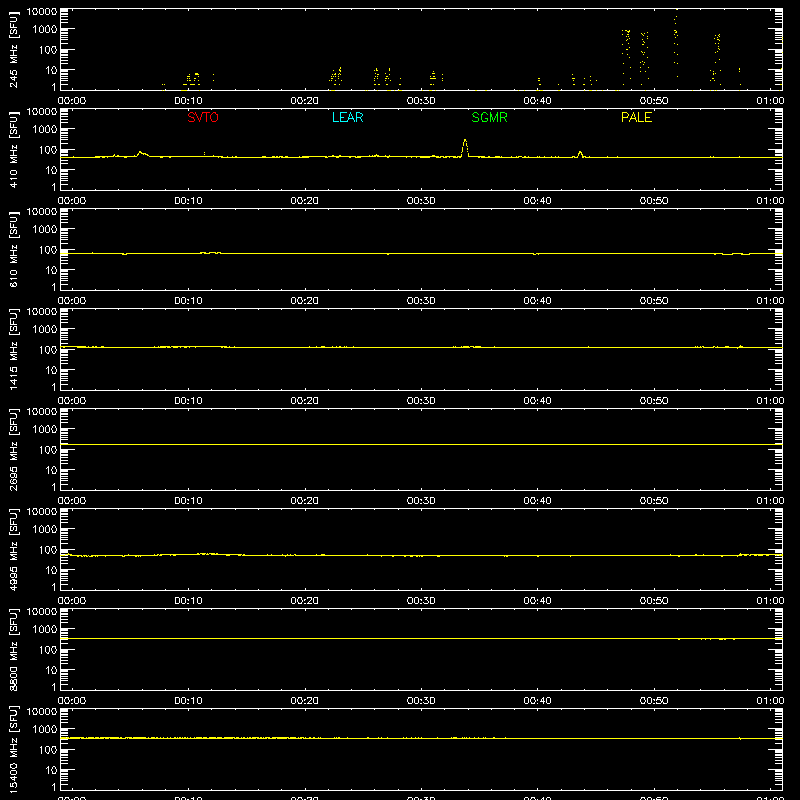Screen dimensions: 800x800
Task: Click the cyan LEAR station label
Action: (x=347, y=117)
